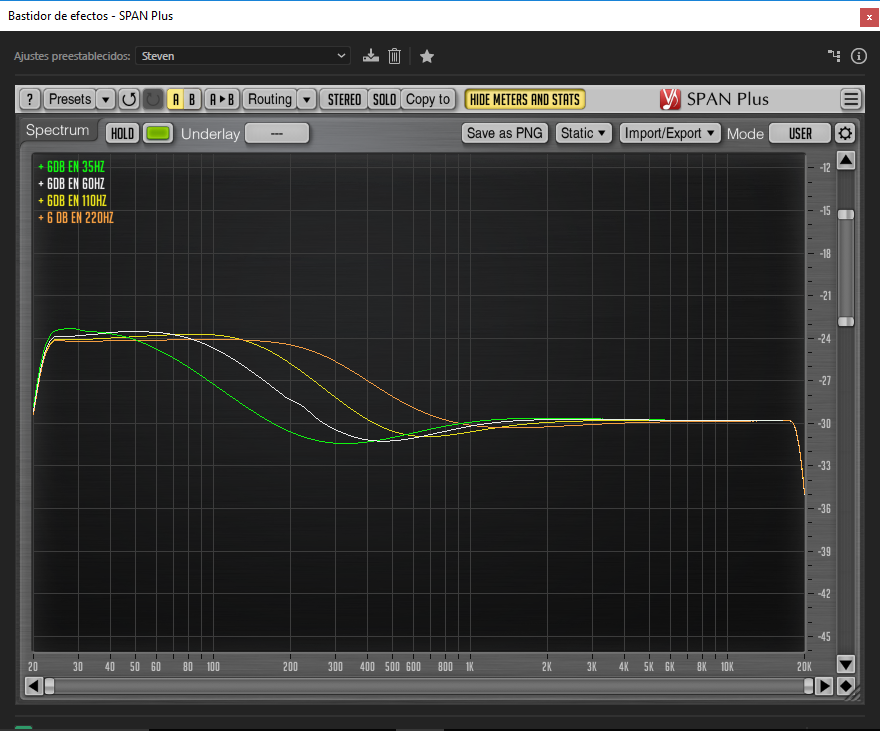The image size is (880, 731).
Task: Open the spectrum settings gear
Action: (845, 133)
